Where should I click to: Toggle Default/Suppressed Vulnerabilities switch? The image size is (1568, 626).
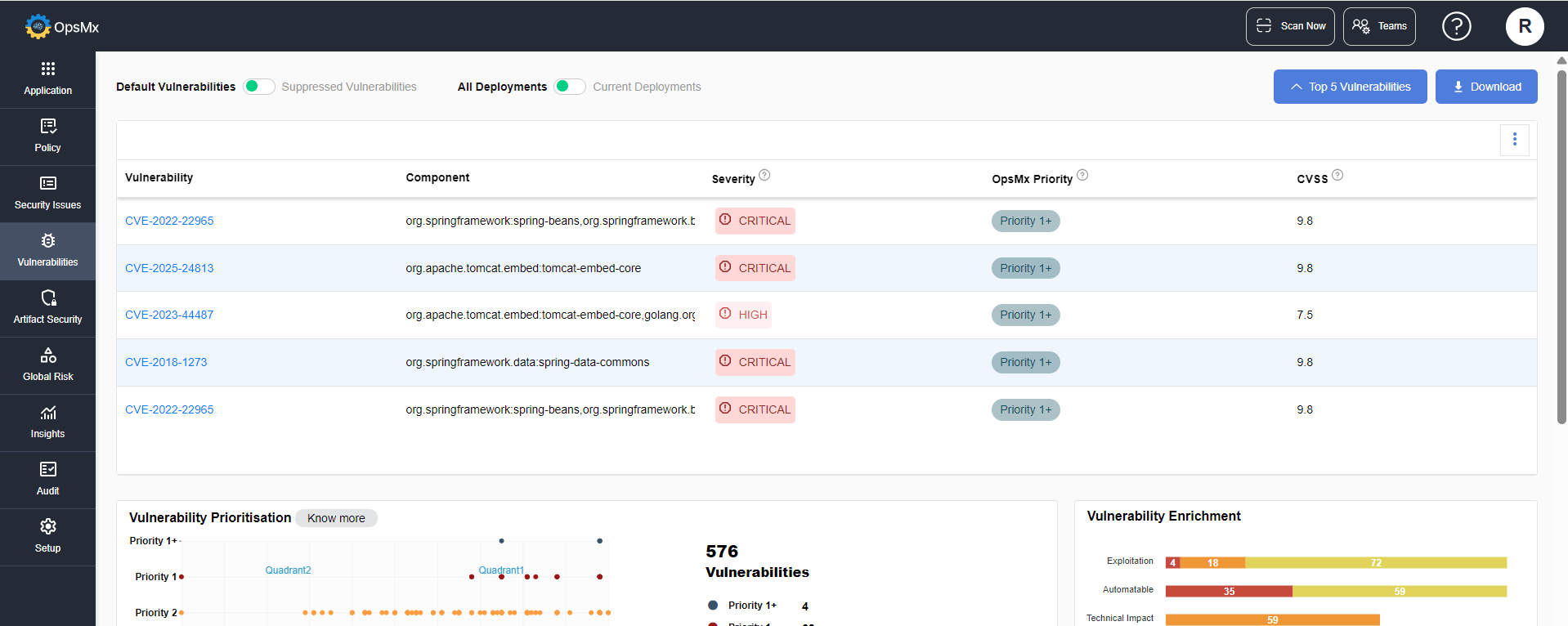click(x=259, y=87)
